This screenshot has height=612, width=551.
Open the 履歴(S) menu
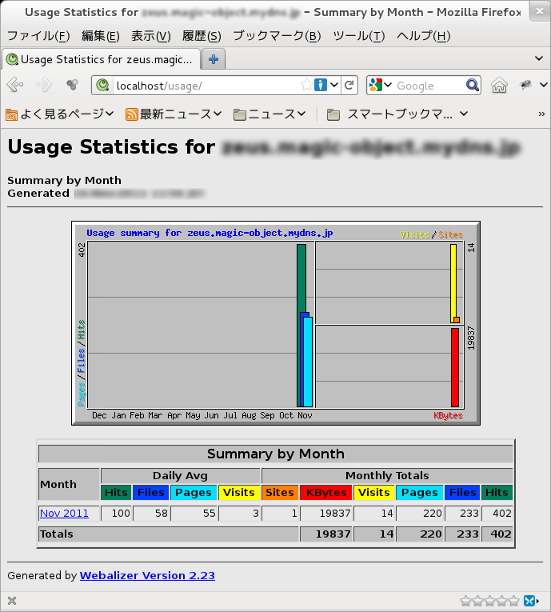tap(202, 36)
